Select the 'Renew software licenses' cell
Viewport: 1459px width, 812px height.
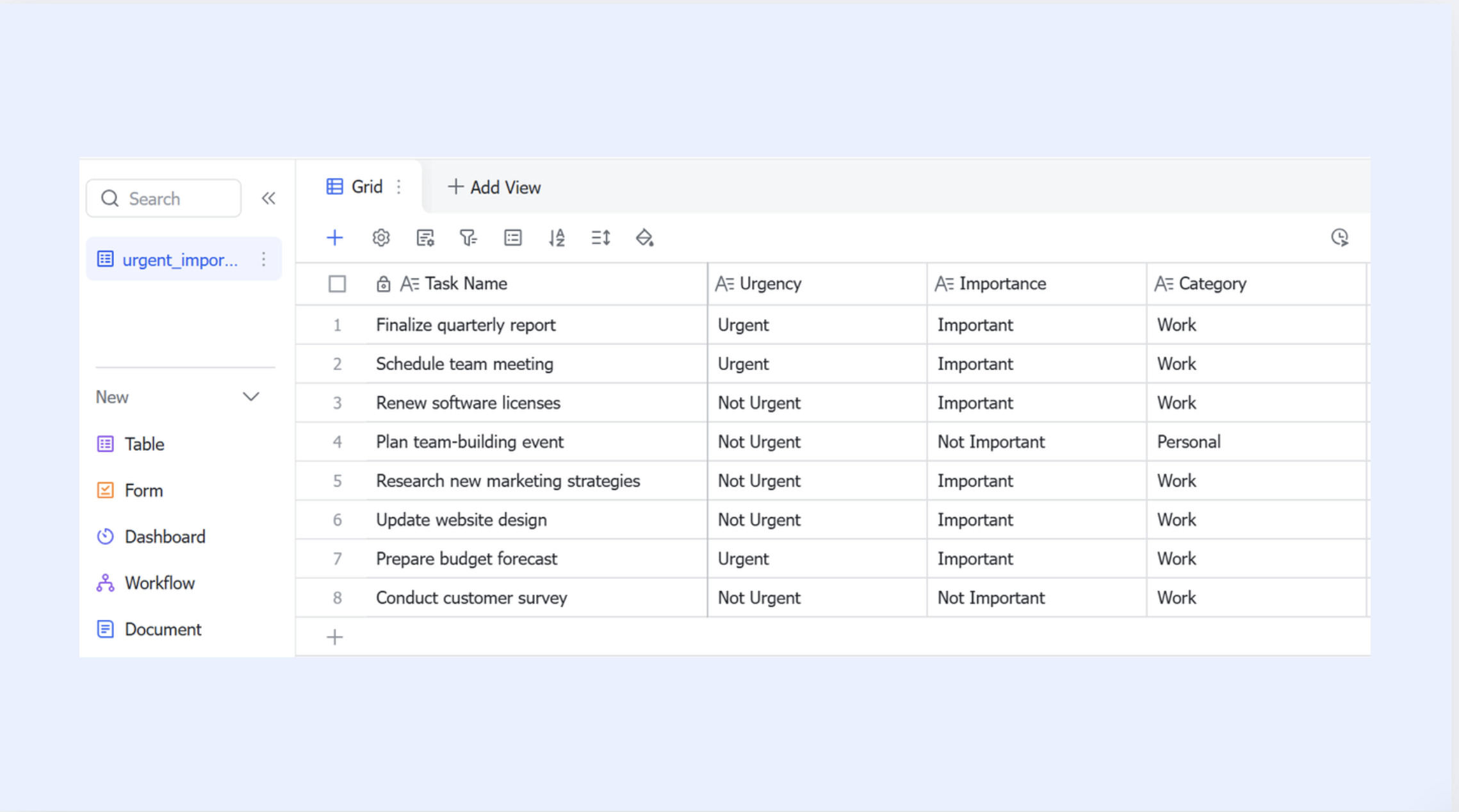click(536, 403)
